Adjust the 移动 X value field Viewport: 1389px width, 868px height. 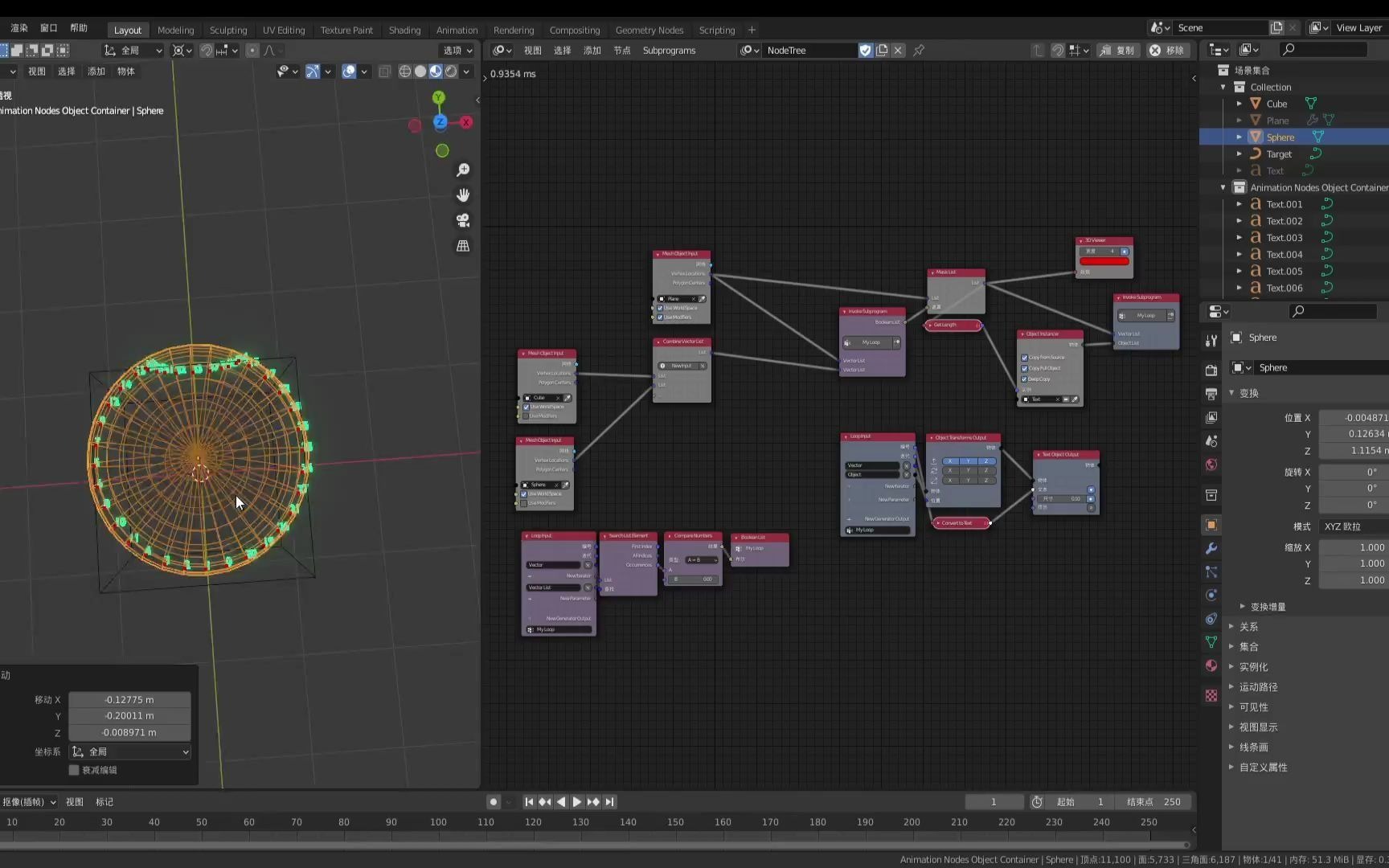click(x=129, y=700)
